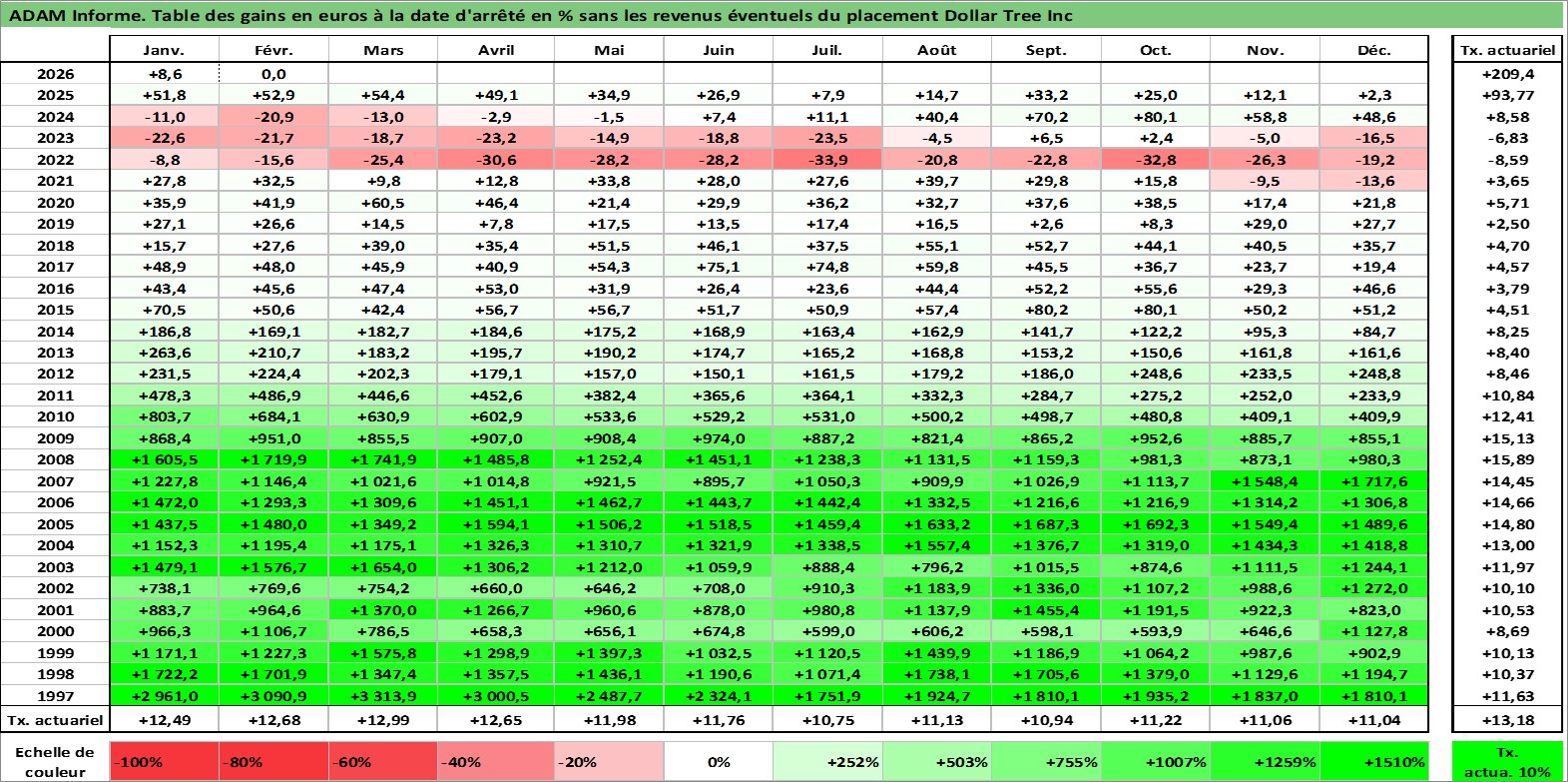Click the 'Tx. actua. 10%' green box
This screenshot has width=1568, height=782.
click(x=1507, y=762)
